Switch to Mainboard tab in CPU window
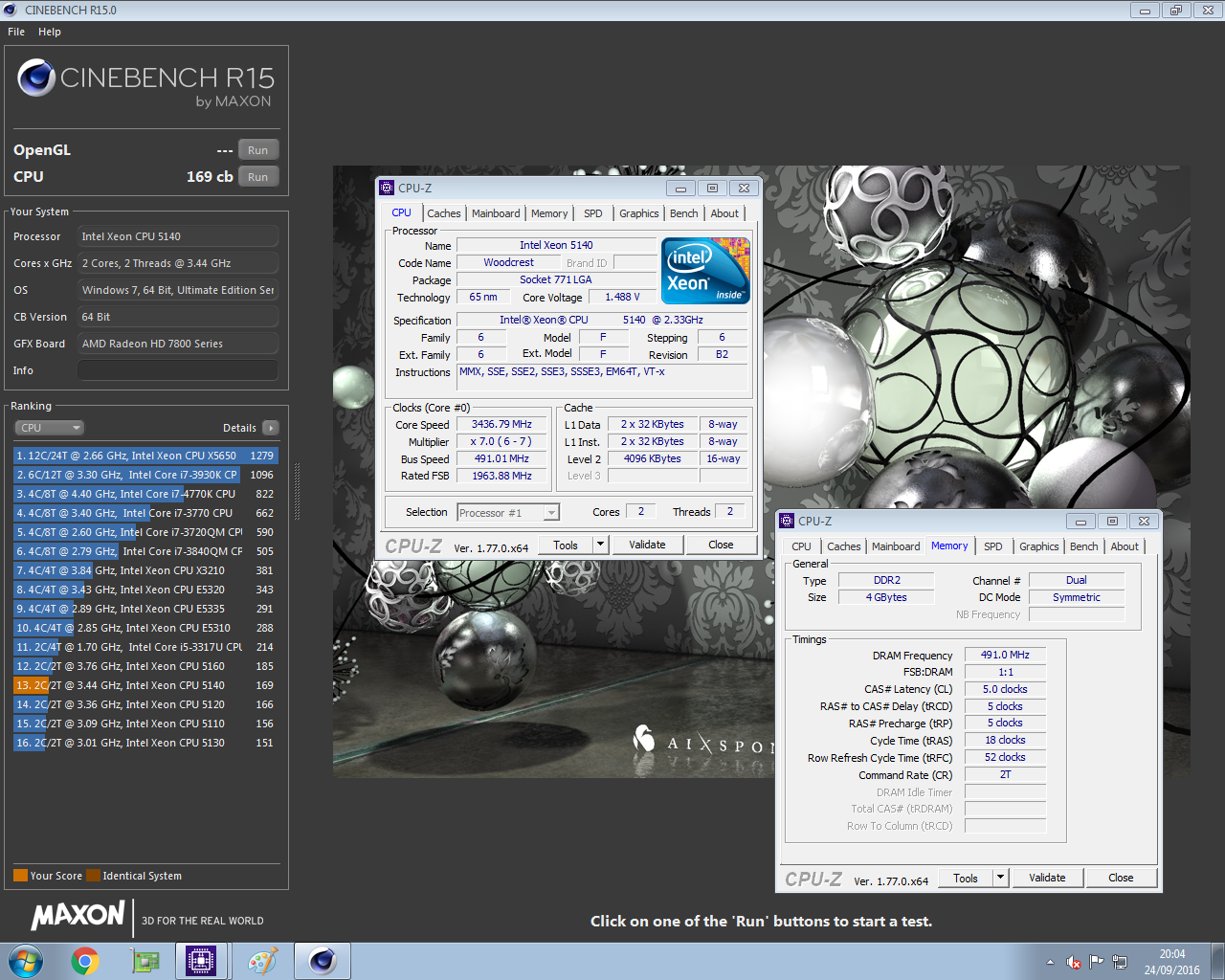This screenshot has height=980, width=1225. tap(496, 213)
